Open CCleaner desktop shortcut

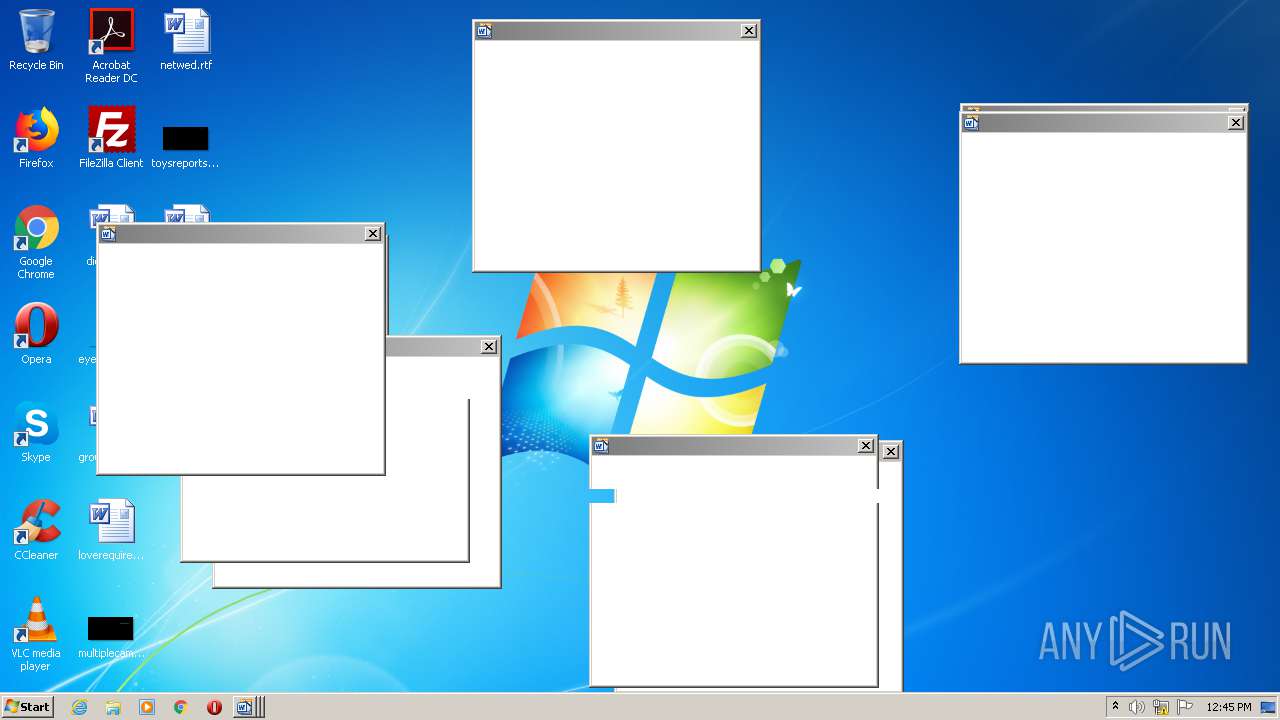(x=36, y=530)
